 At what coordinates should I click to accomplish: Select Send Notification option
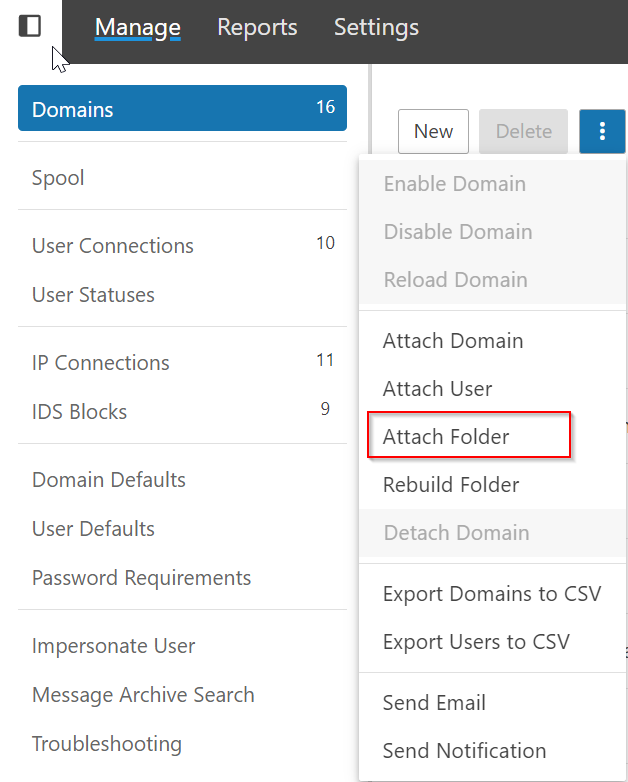coord(464,751)
